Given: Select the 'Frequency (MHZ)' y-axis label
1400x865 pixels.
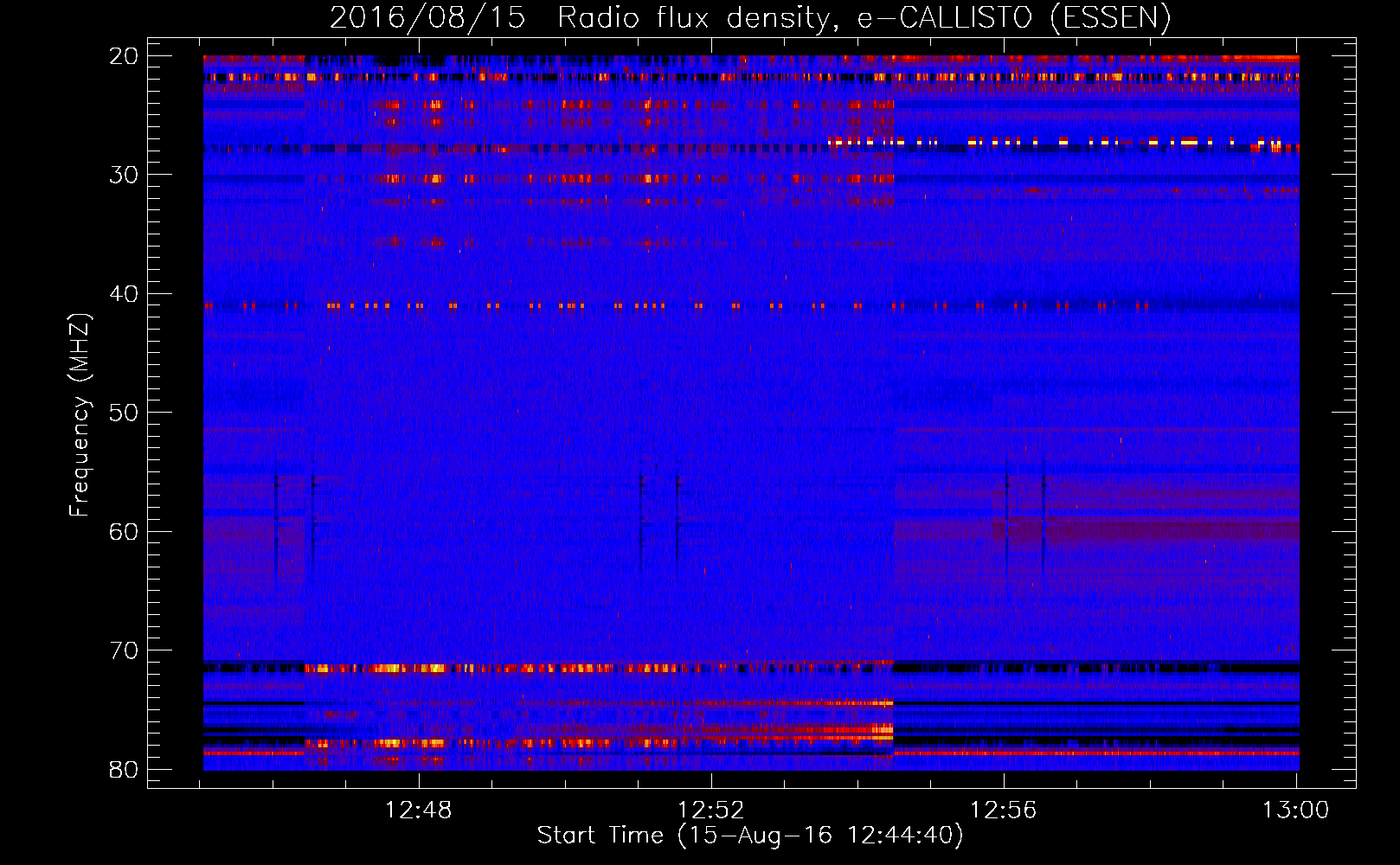Looking at the screenshot, I should pos(80,415).
